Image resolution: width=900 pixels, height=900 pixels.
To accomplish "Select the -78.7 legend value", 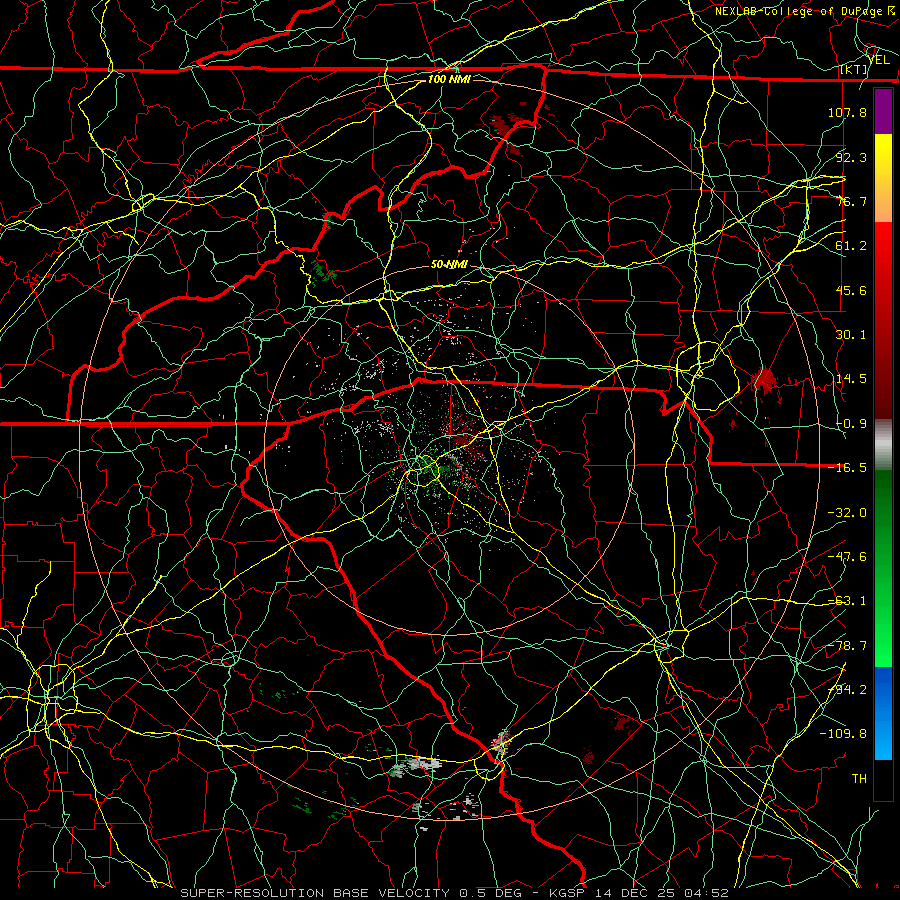I will pyautogui.click(x=847, y=646).
